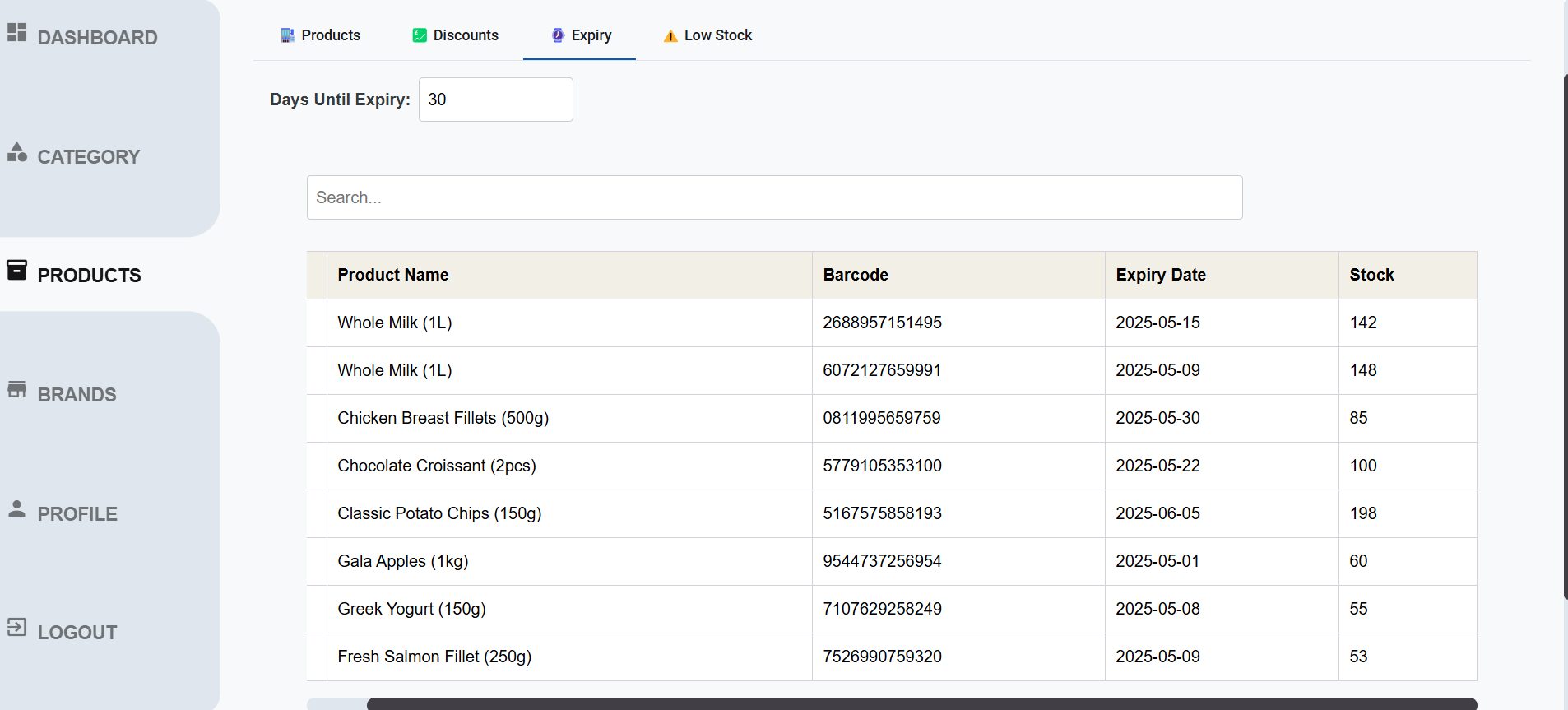The image size is (1568, 710).
Task: Click the Days Until Expiry input field
Action: 495,100
